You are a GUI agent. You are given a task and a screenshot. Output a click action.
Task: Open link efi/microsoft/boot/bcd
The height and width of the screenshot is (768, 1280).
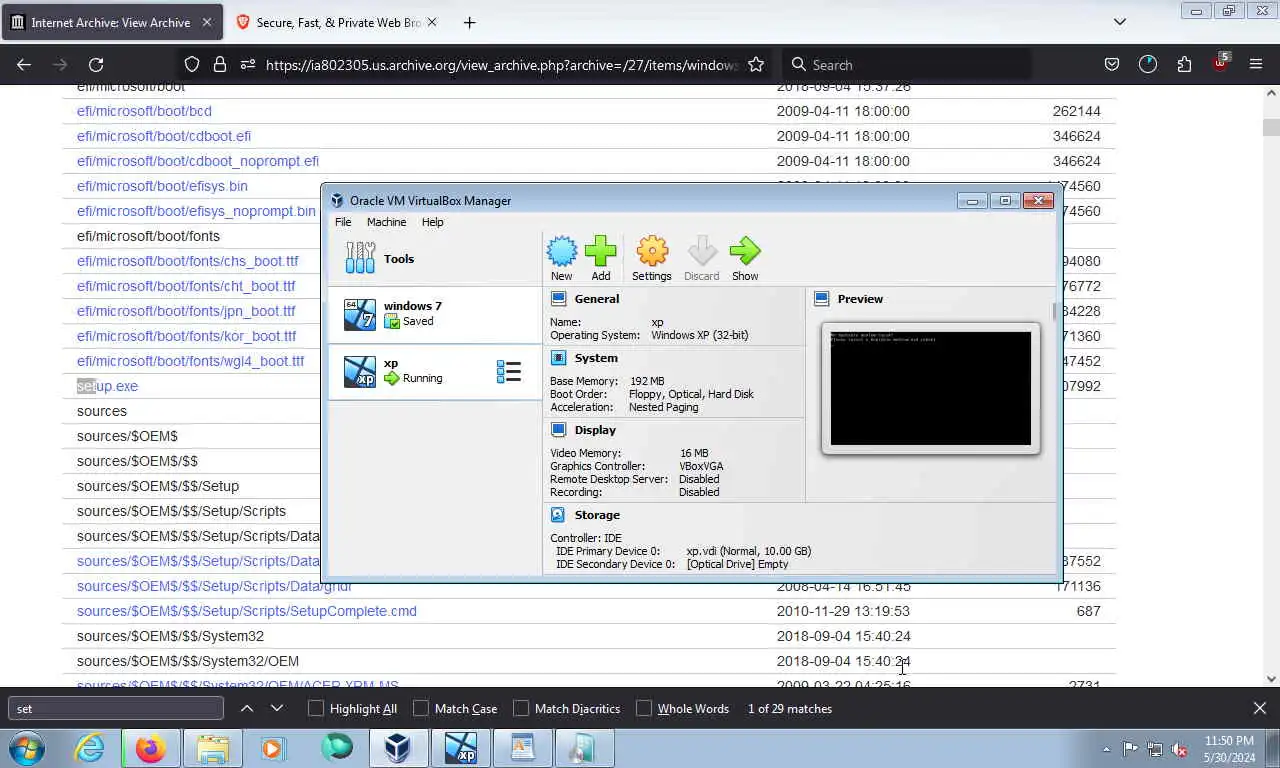tap(144, 111)
